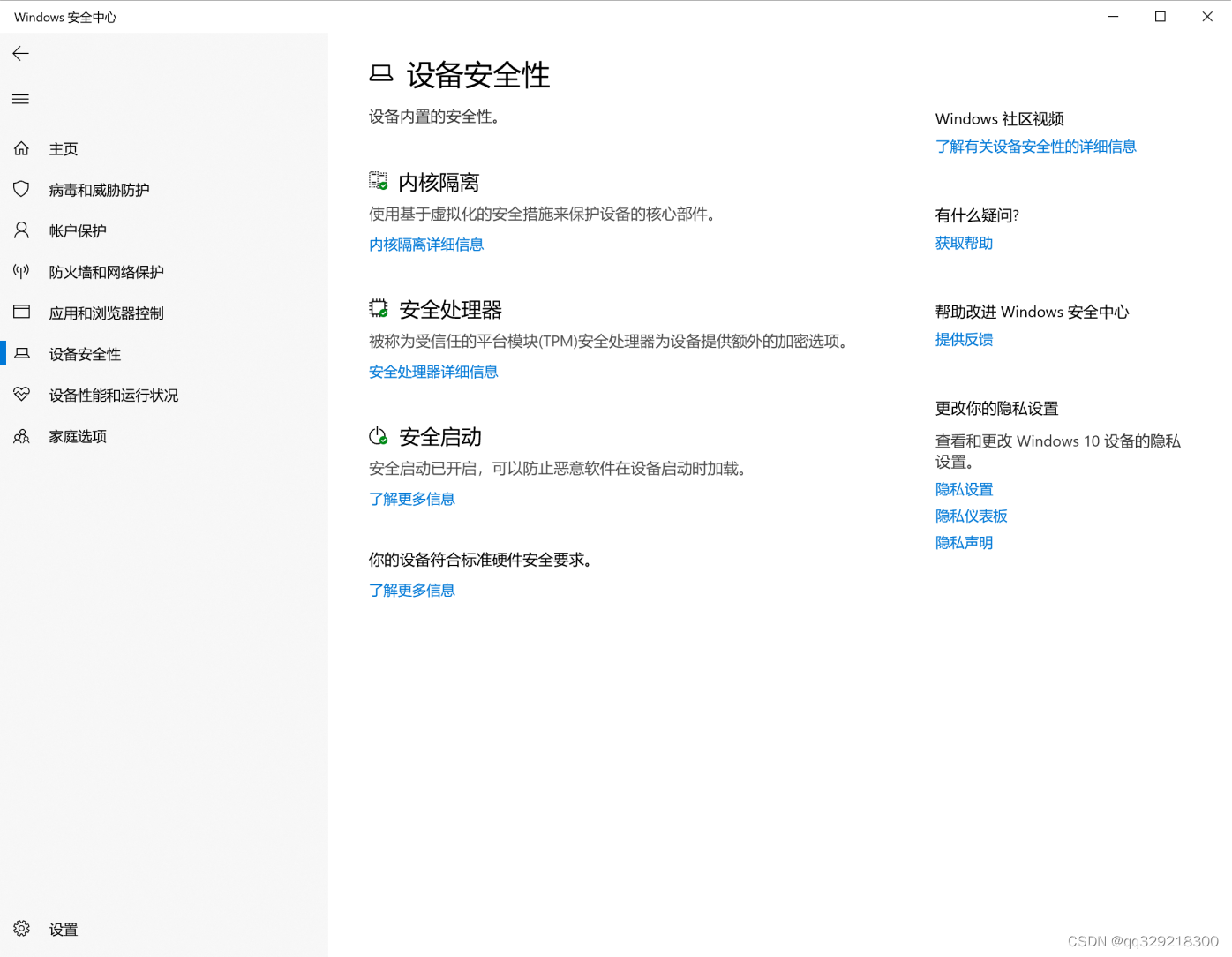Viewport: 1232px width, 957px height.
Task: Maximize the Windows 安全中心 window
Action: (1161, 17)
